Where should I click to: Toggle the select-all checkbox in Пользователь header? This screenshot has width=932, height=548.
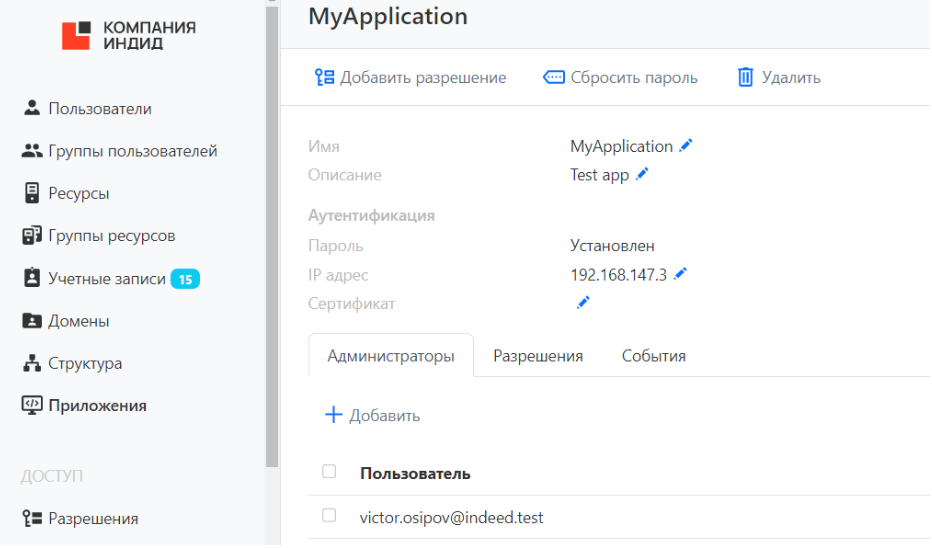(329, 472)
